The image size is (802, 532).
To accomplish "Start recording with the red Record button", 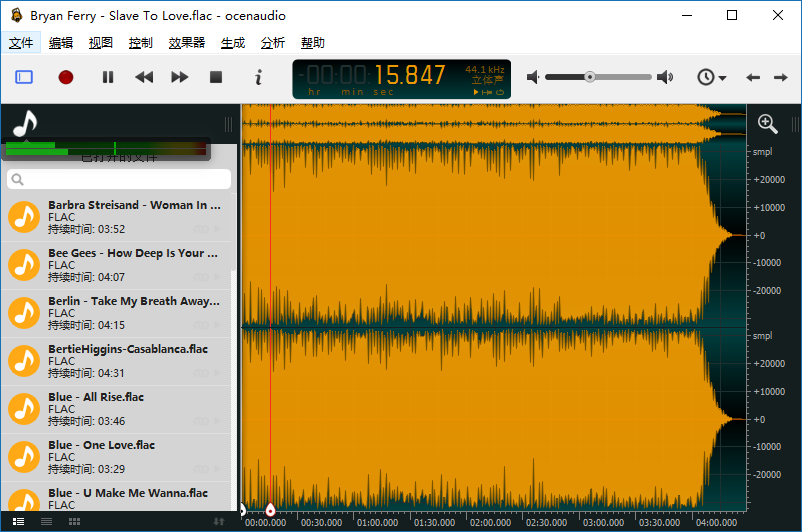I will pos(66,77).
